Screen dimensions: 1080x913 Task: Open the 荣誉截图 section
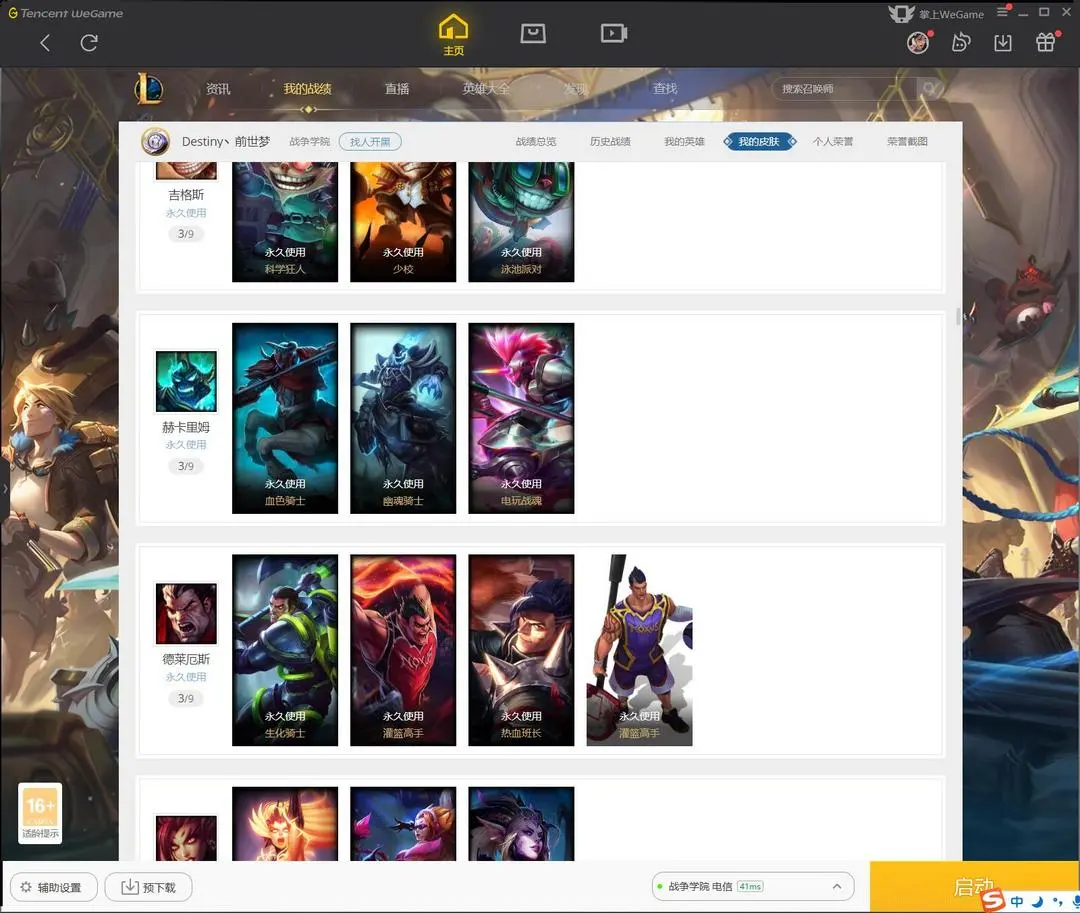tap(907, 141)
